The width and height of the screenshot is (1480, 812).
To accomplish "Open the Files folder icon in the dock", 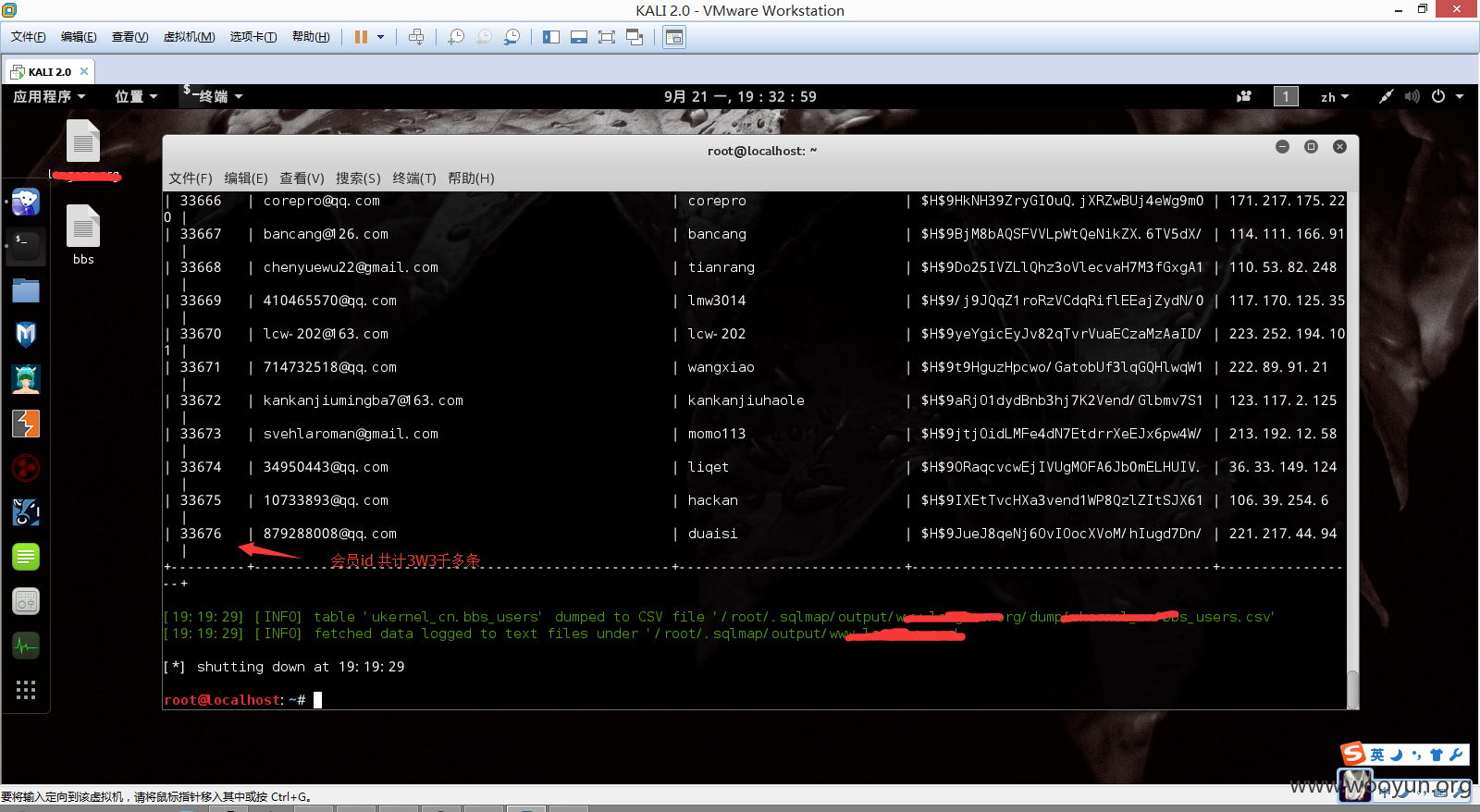I will coord(26,290).
